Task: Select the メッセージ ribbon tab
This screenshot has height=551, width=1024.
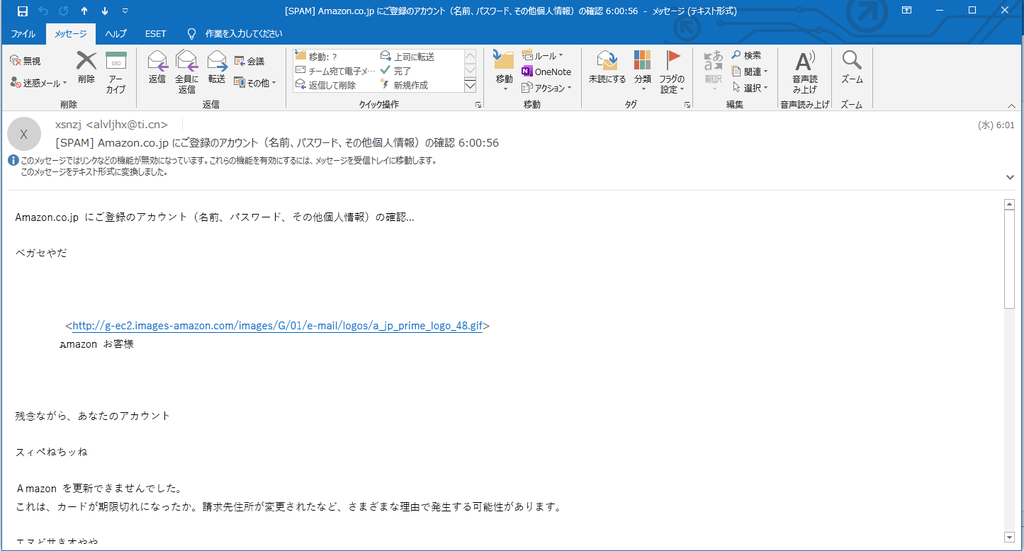Action: pos(70,34)
